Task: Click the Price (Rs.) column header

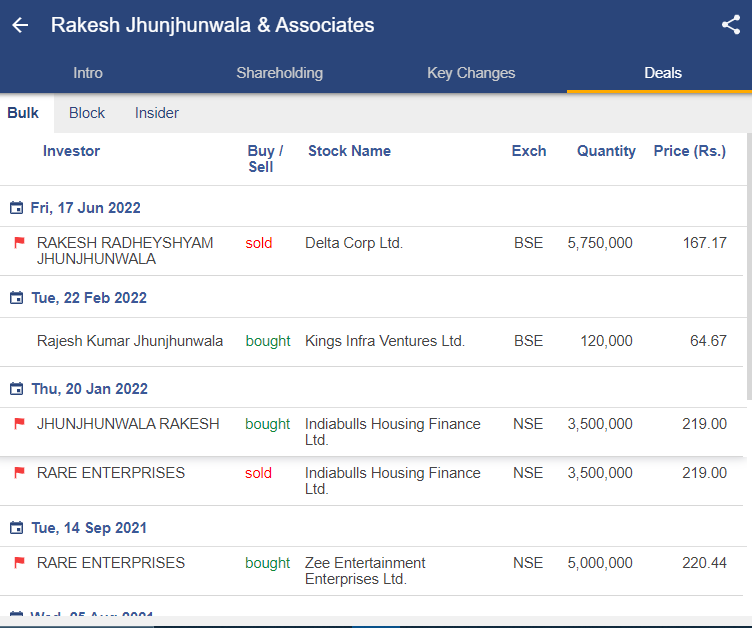Action: (690, 151)
